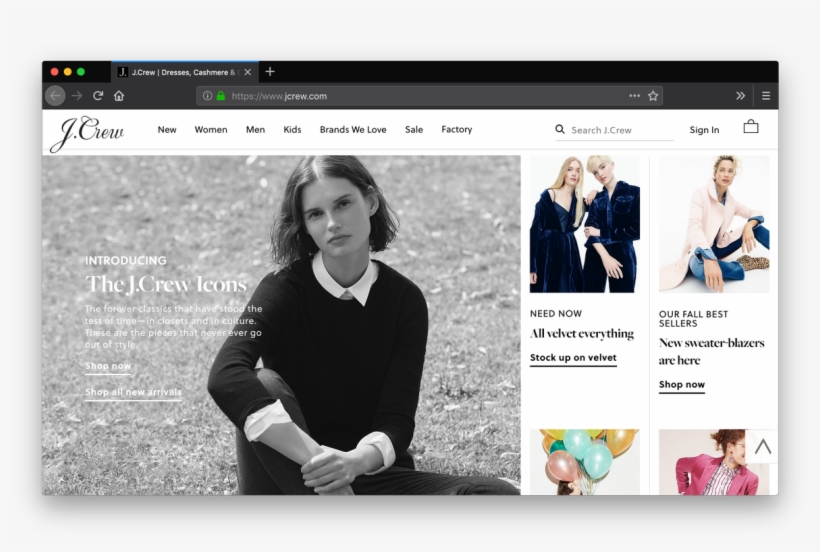820x552 pixels.
Task: Minimize the window with yellow button
Action: [67, 72]
